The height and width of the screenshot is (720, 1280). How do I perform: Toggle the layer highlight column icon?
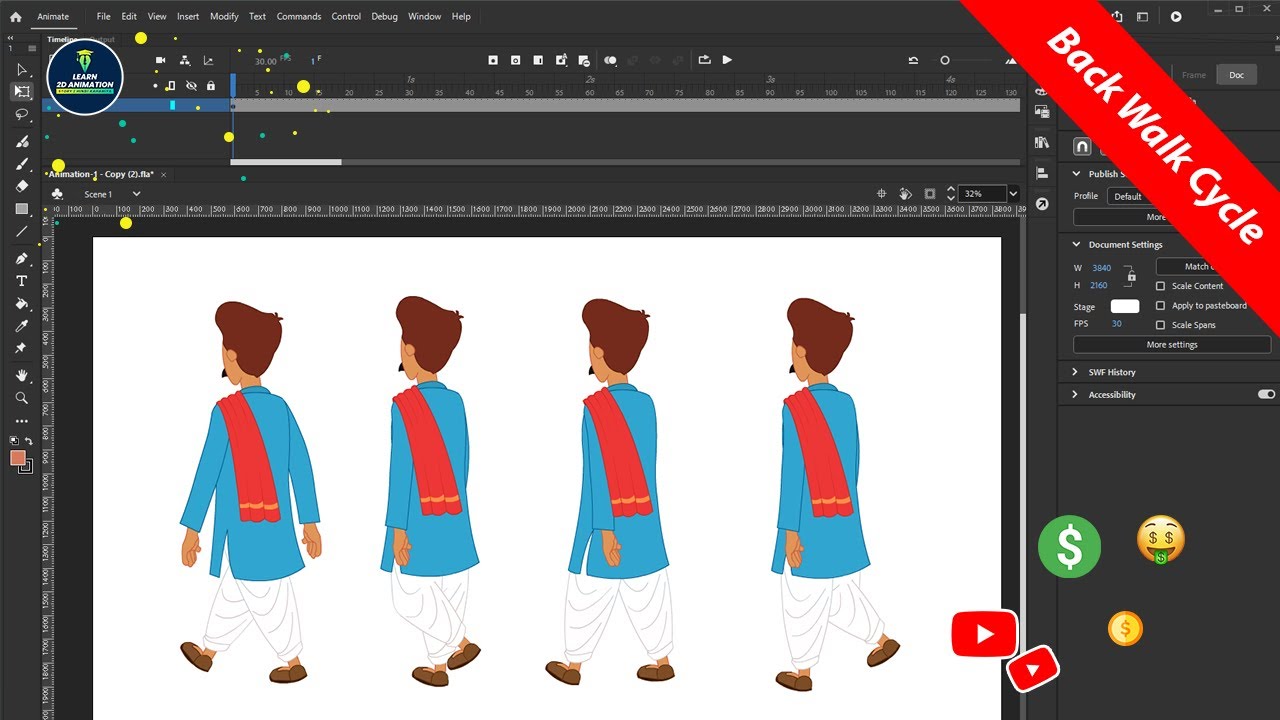(170, 86)
